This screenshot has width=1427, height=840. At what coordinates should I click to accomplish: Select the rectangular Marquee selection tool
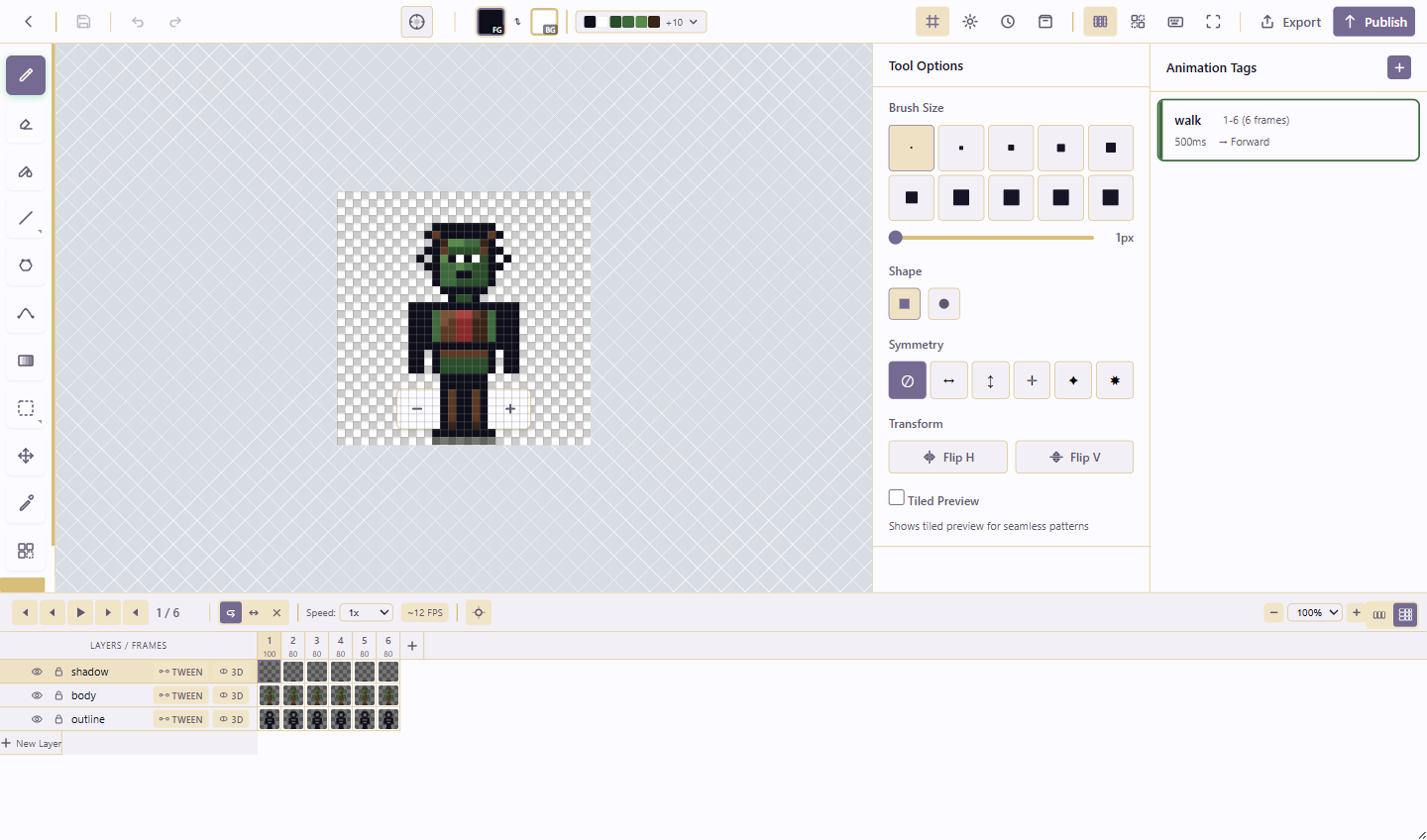26,408
